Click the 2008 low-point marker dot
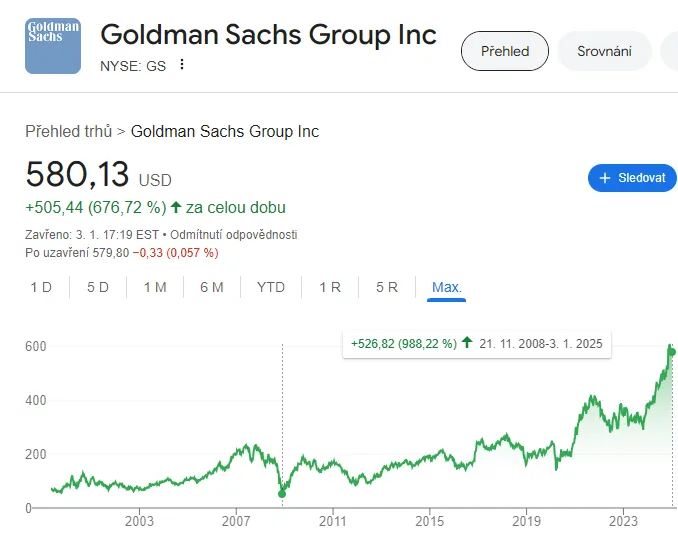 click(282, 493)
